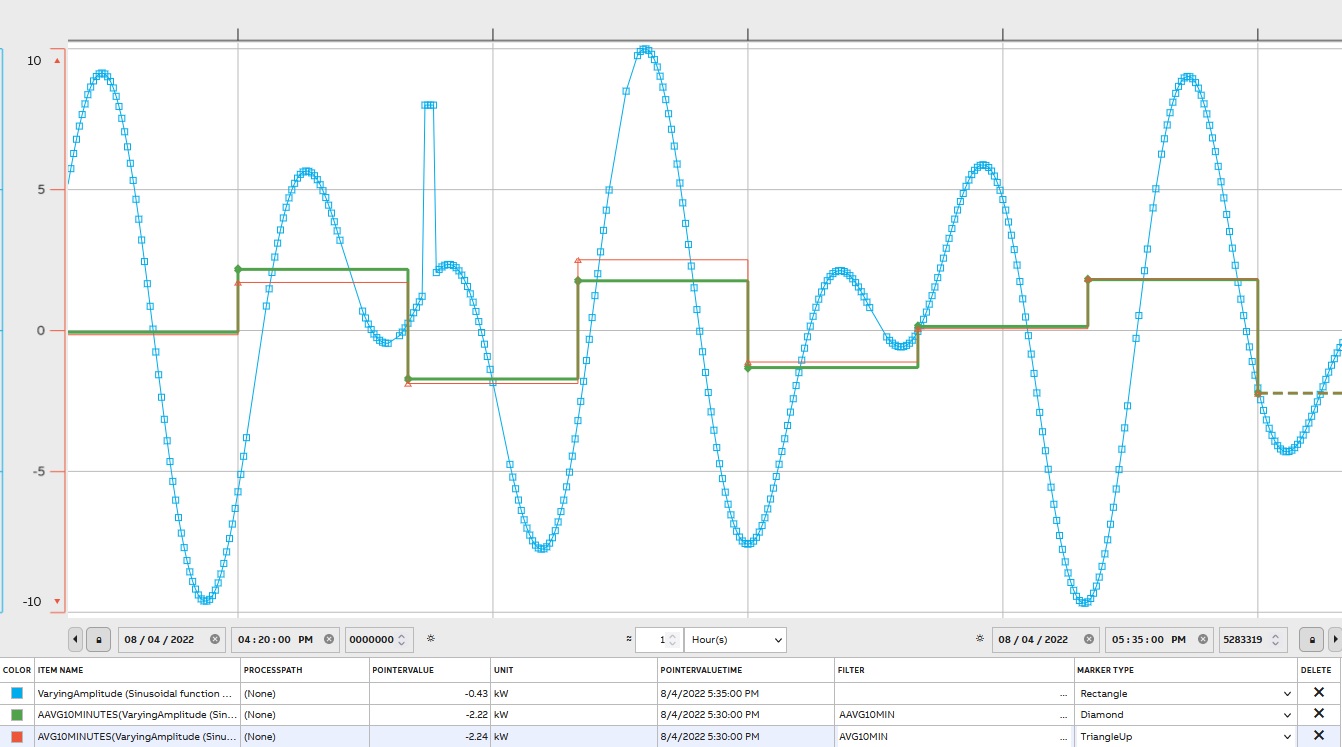Click the approximately-equal icon beside the duration
Screen dimensions: 1342x747
coord(629,638)
